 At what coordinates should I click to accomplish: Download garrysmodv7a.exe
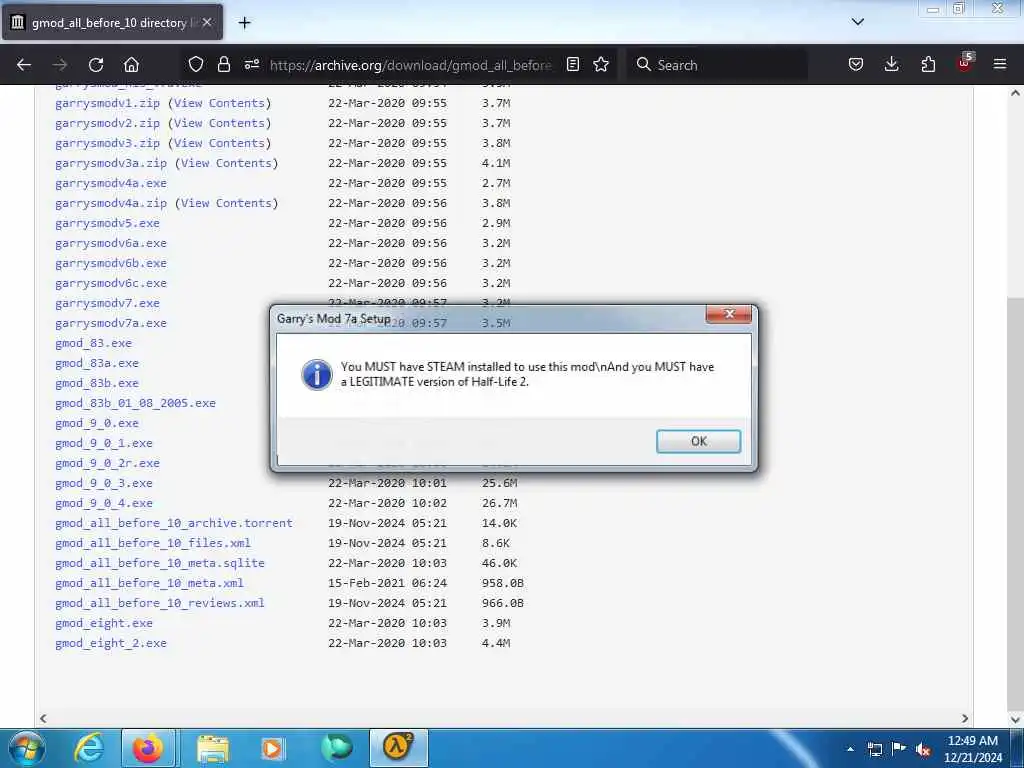tap(111, 323)
